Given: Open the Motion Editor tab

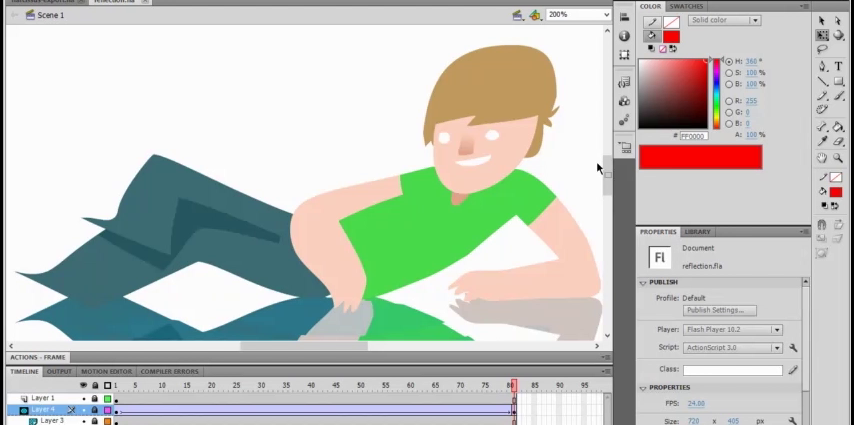Looking at the screenshot, I should tap(106, 372).
